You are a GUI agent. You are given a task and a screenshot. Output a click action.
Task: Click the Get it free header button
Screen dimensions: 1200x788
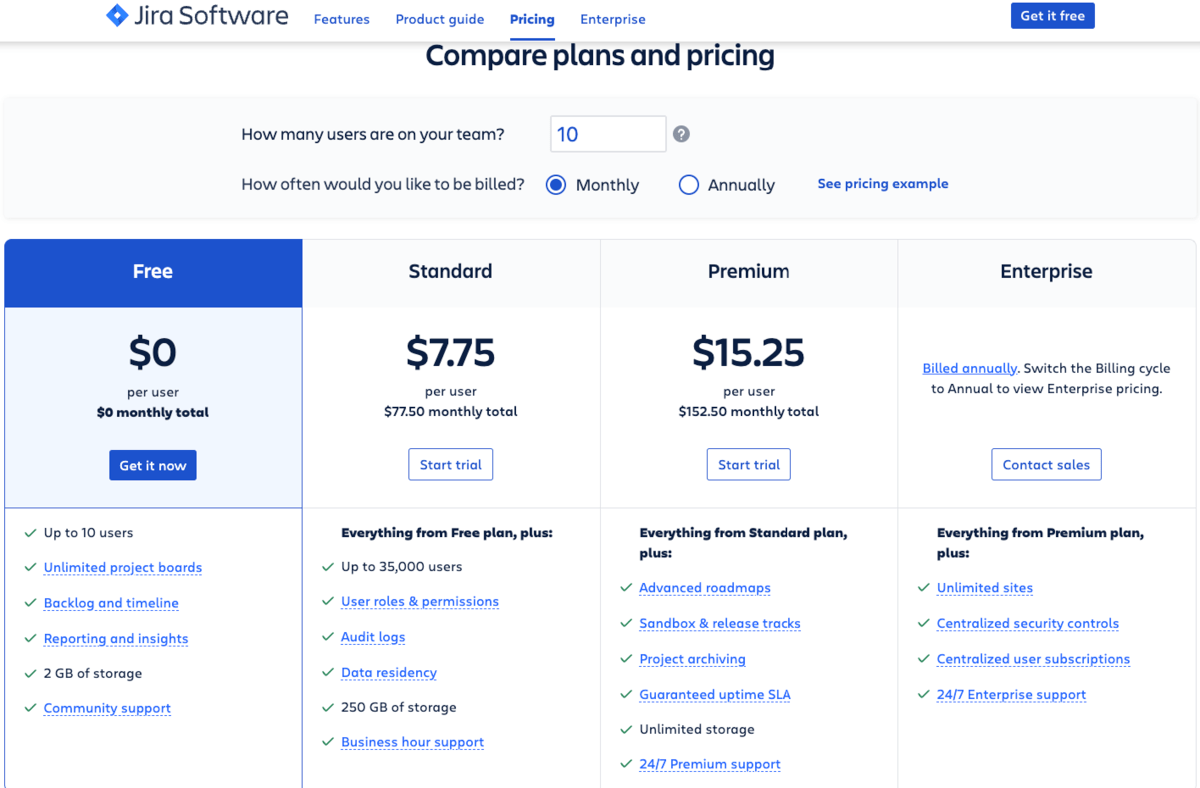pyautogui.click(x=1052, y=16)
